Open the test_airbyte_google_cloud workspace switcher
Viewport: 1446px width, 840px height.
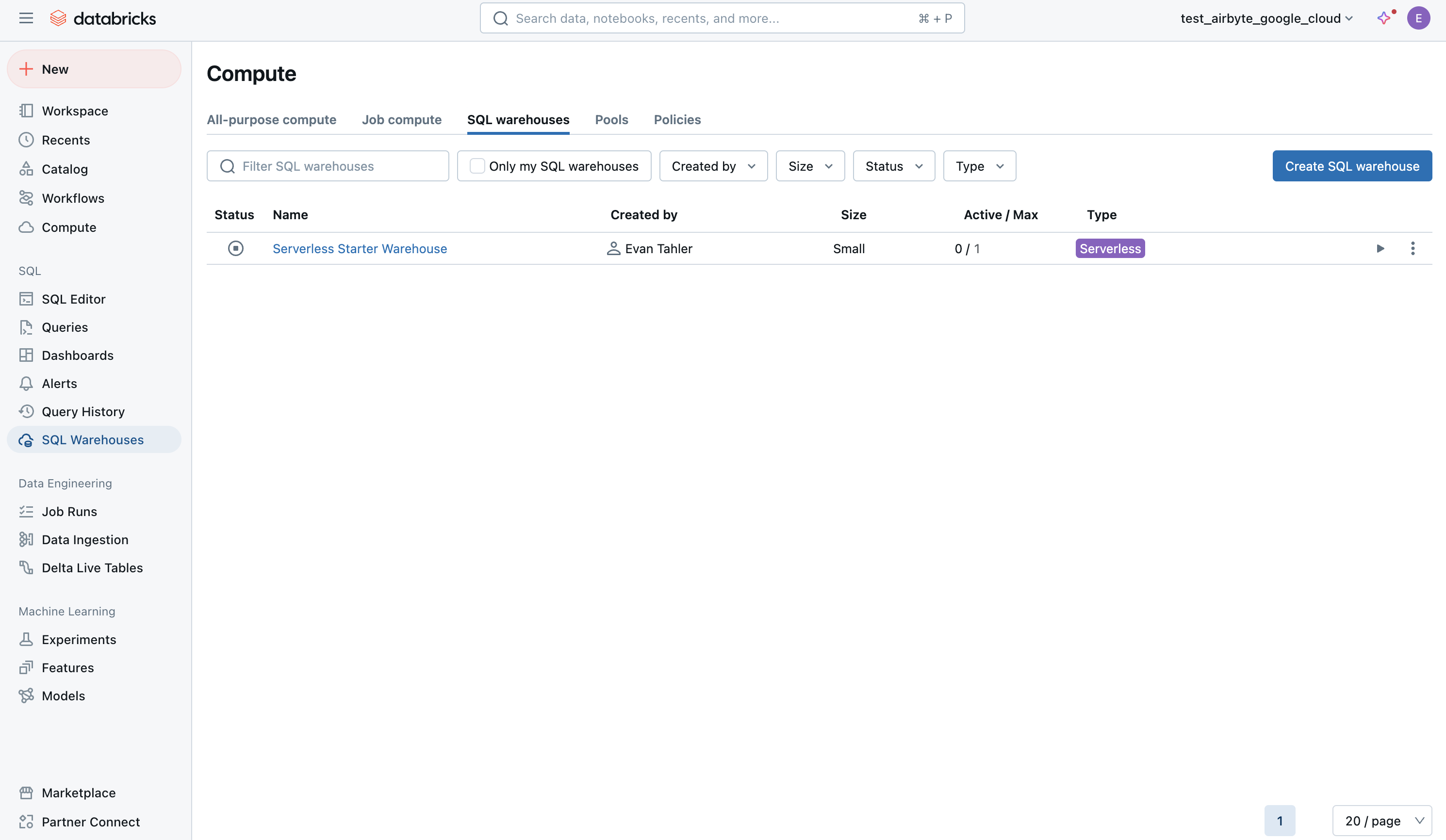pyautogui.click(x=1266, y=18)
